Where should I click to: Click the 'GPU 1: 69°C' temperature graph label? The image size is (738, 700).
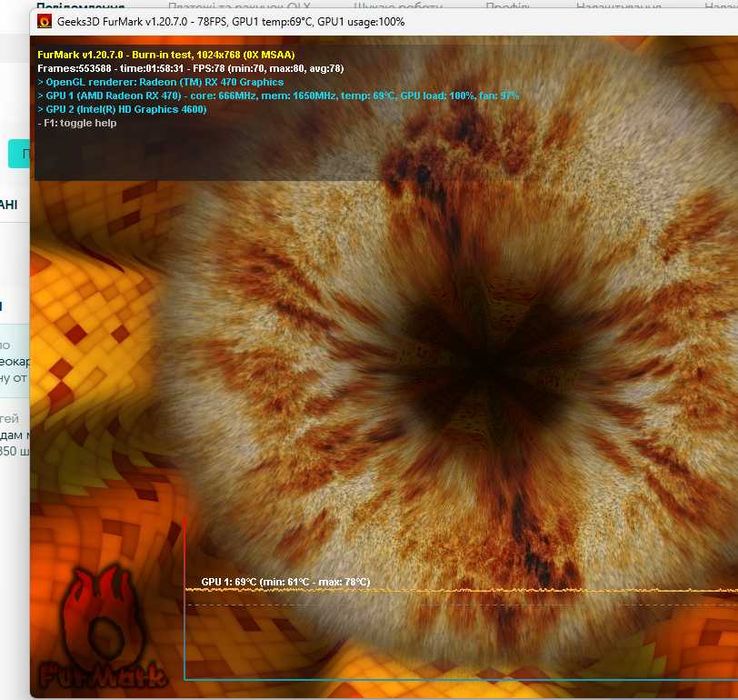(x=286, y=582)
